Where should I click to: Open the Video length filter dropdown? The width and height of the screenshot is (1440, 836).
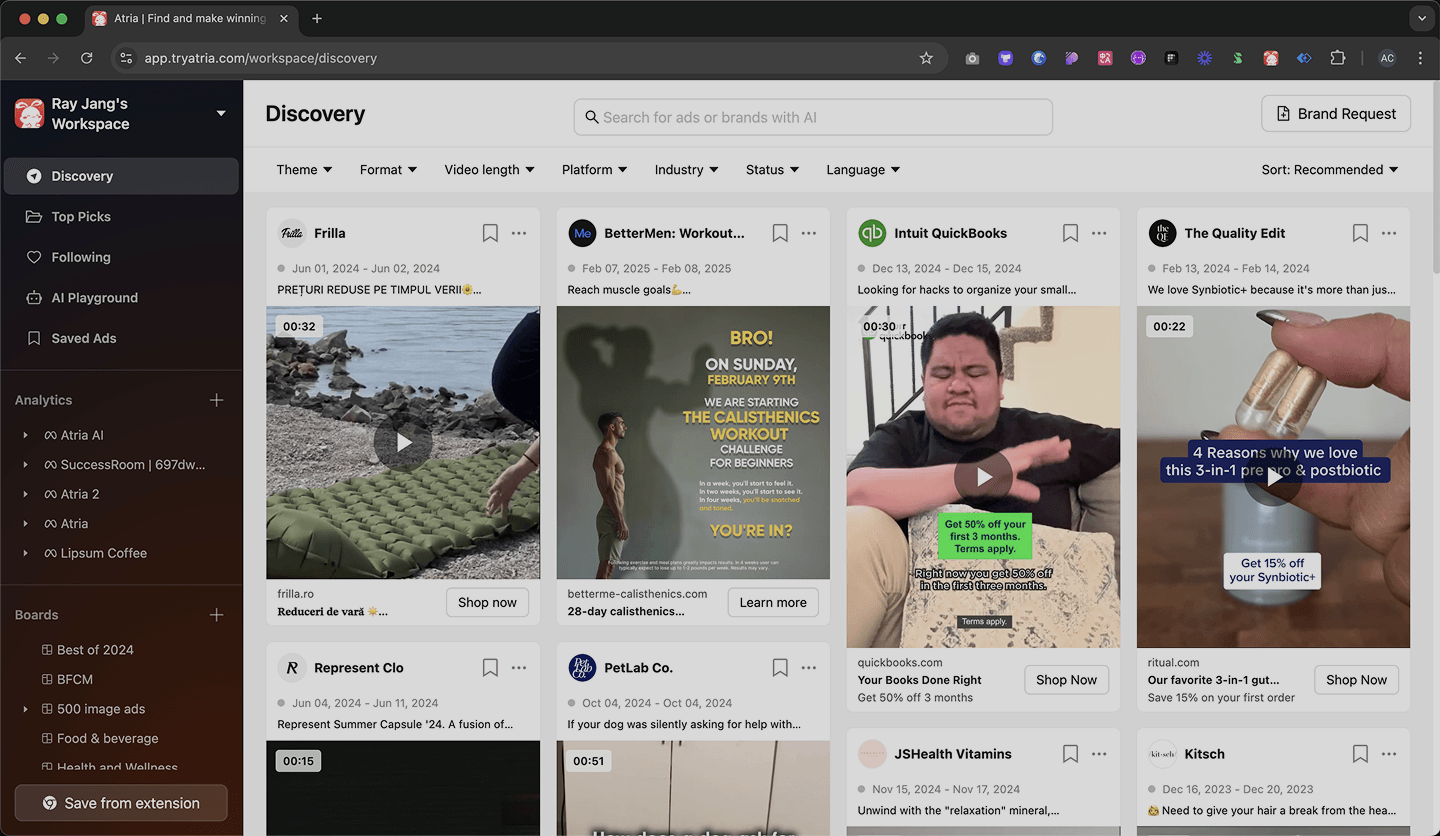(x=489, y=170)
